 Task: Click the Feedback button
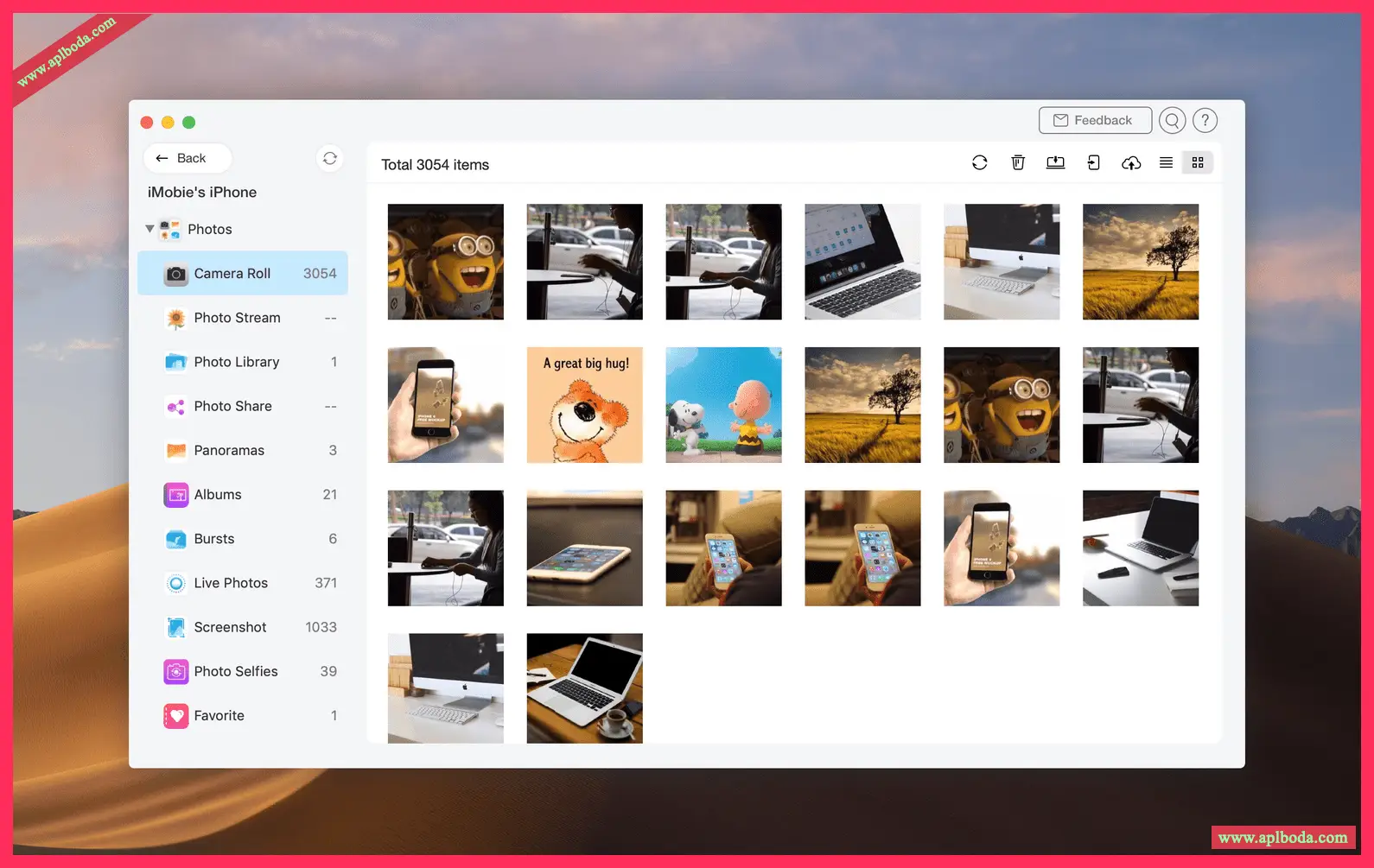point(1095,120)
